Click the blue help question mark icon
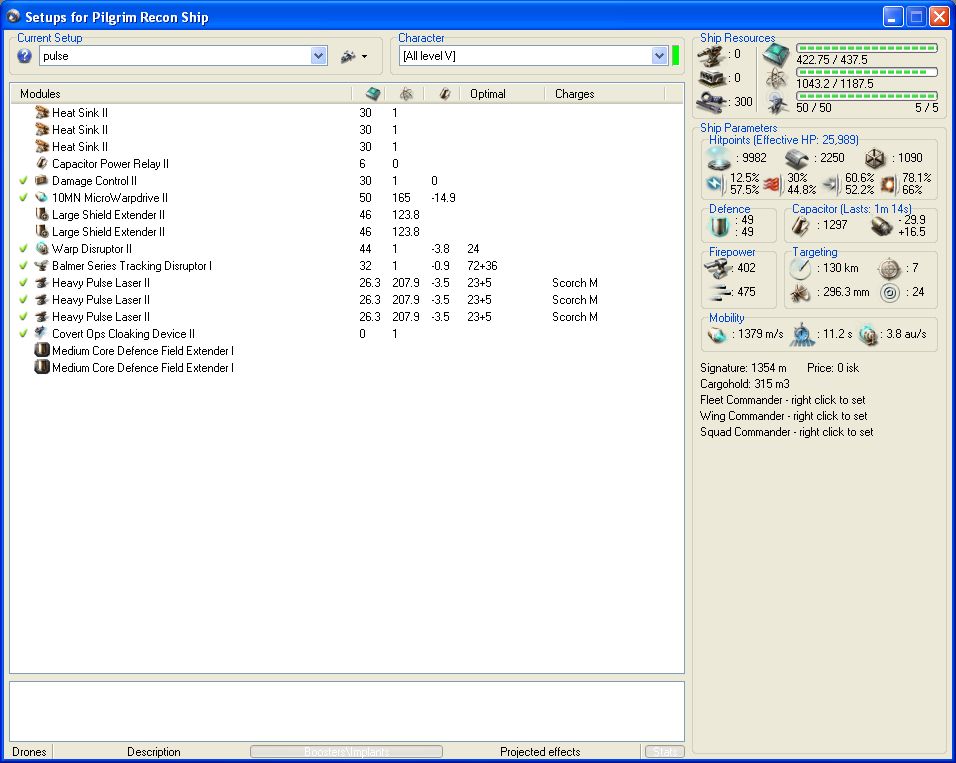The height and width of the screenshot is (763, 956). [24, 56]
